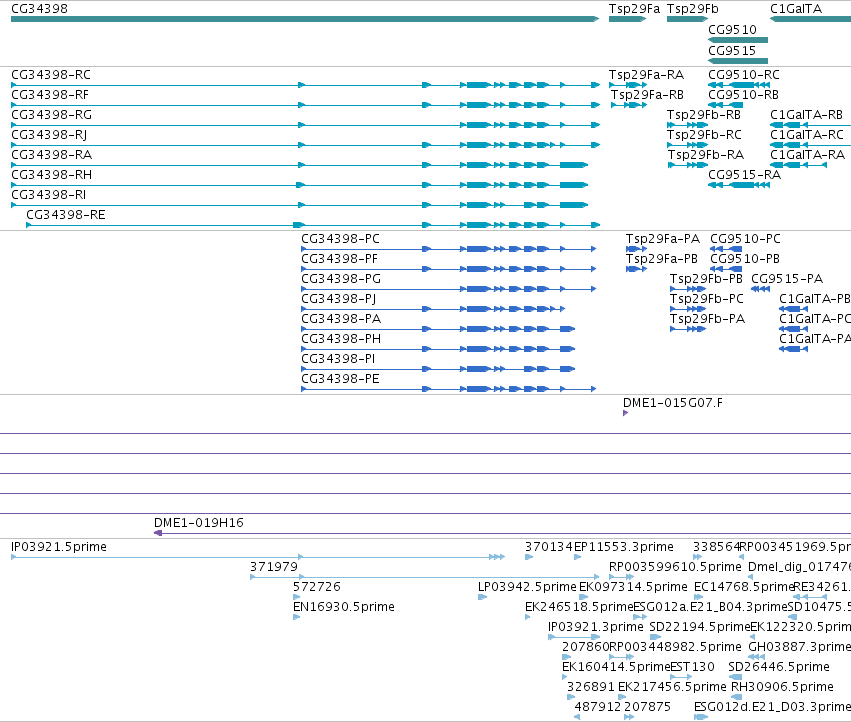The height and width of the screenshot is (722, 851).
Task: Click transcript CG34398-RC
Action: click(x=306, y=85)
